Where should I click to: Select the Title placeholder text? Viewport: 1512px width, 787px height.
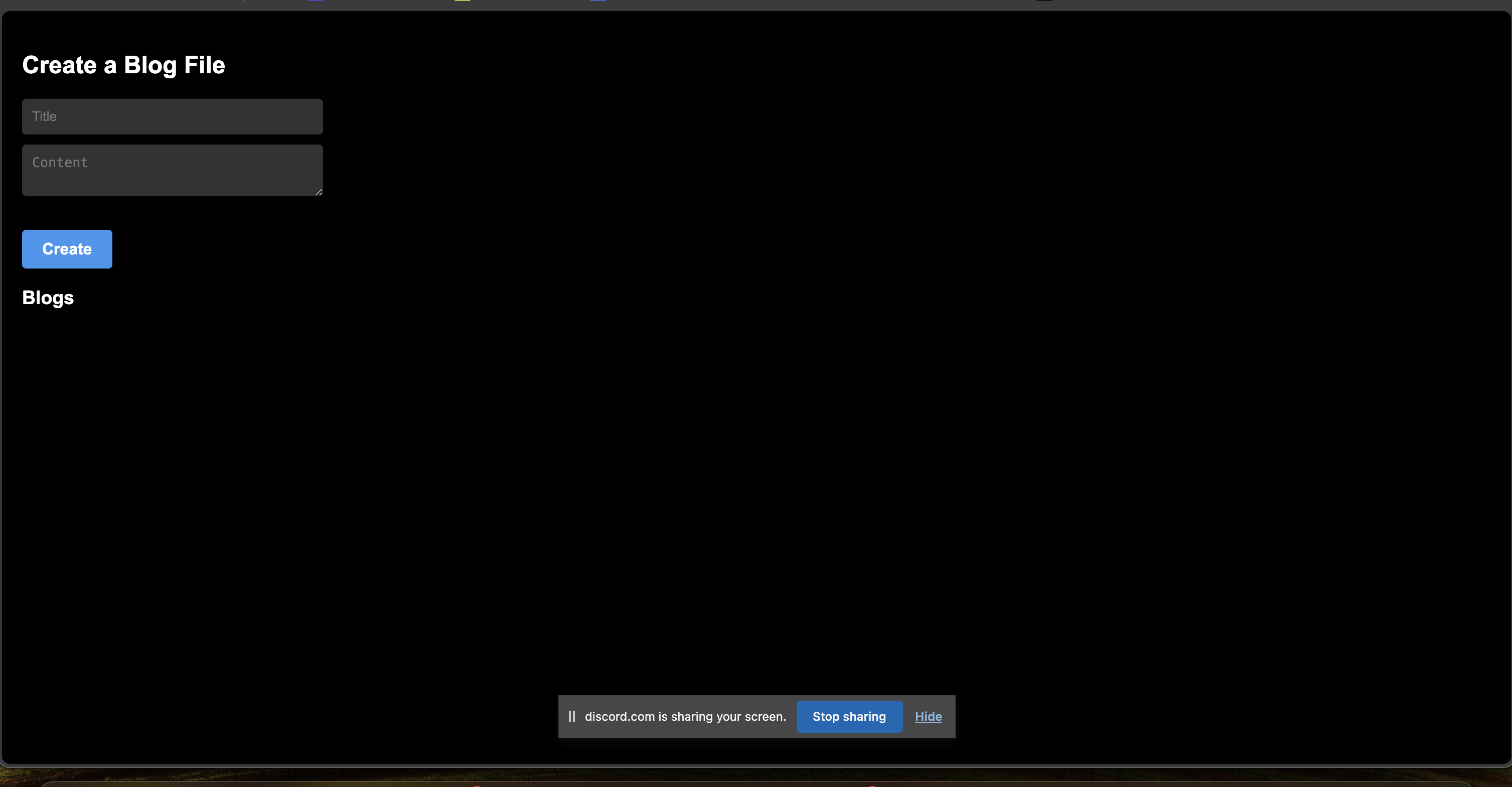click(x=45, y=116)
